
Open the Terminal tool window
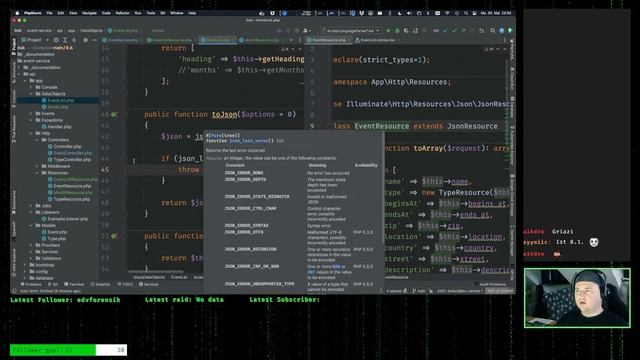click(74, 284)
